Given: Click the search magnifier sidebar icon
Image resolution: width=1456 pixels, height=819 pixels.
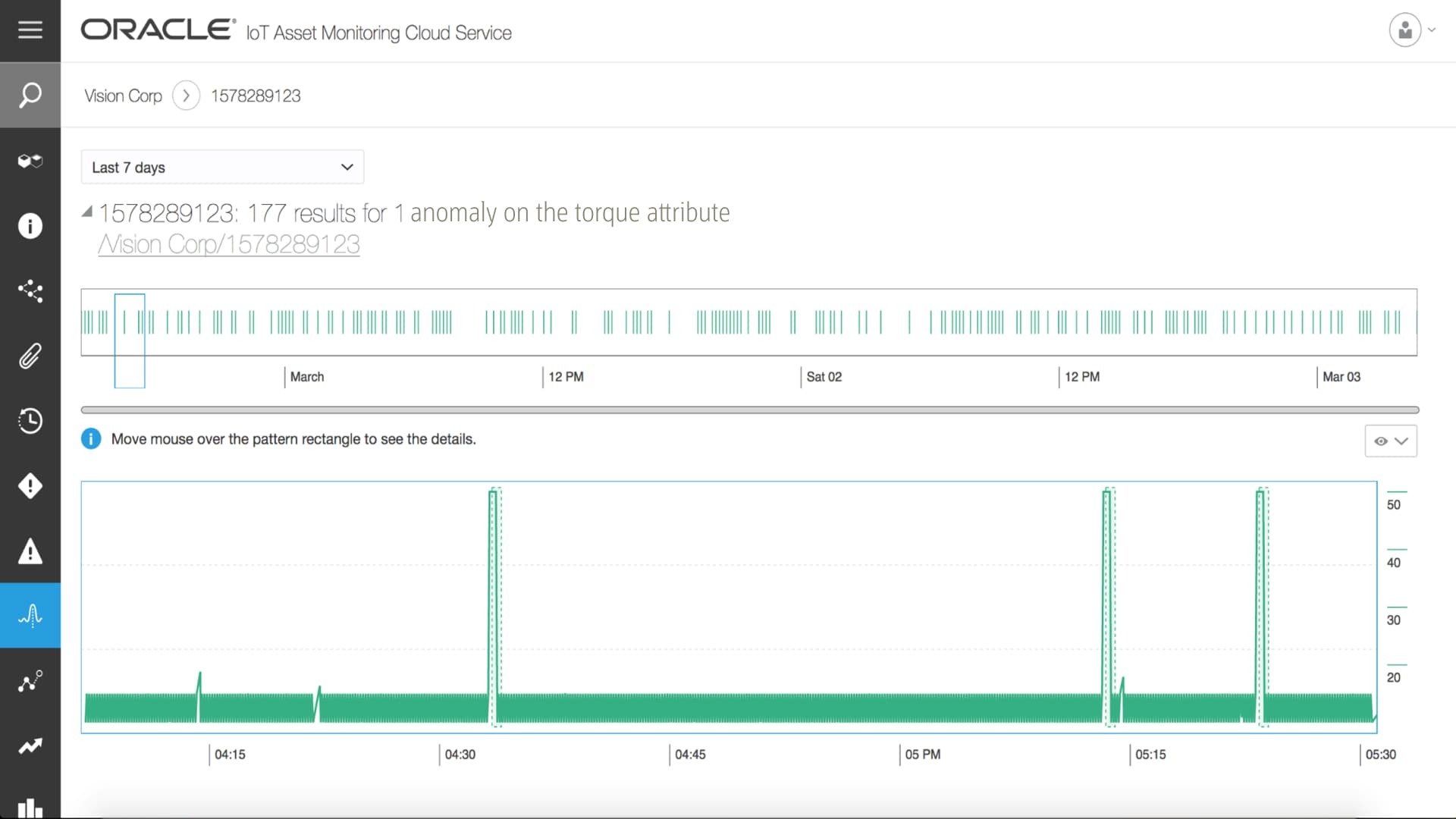Looking at the screenshot, I should point(30,96).
